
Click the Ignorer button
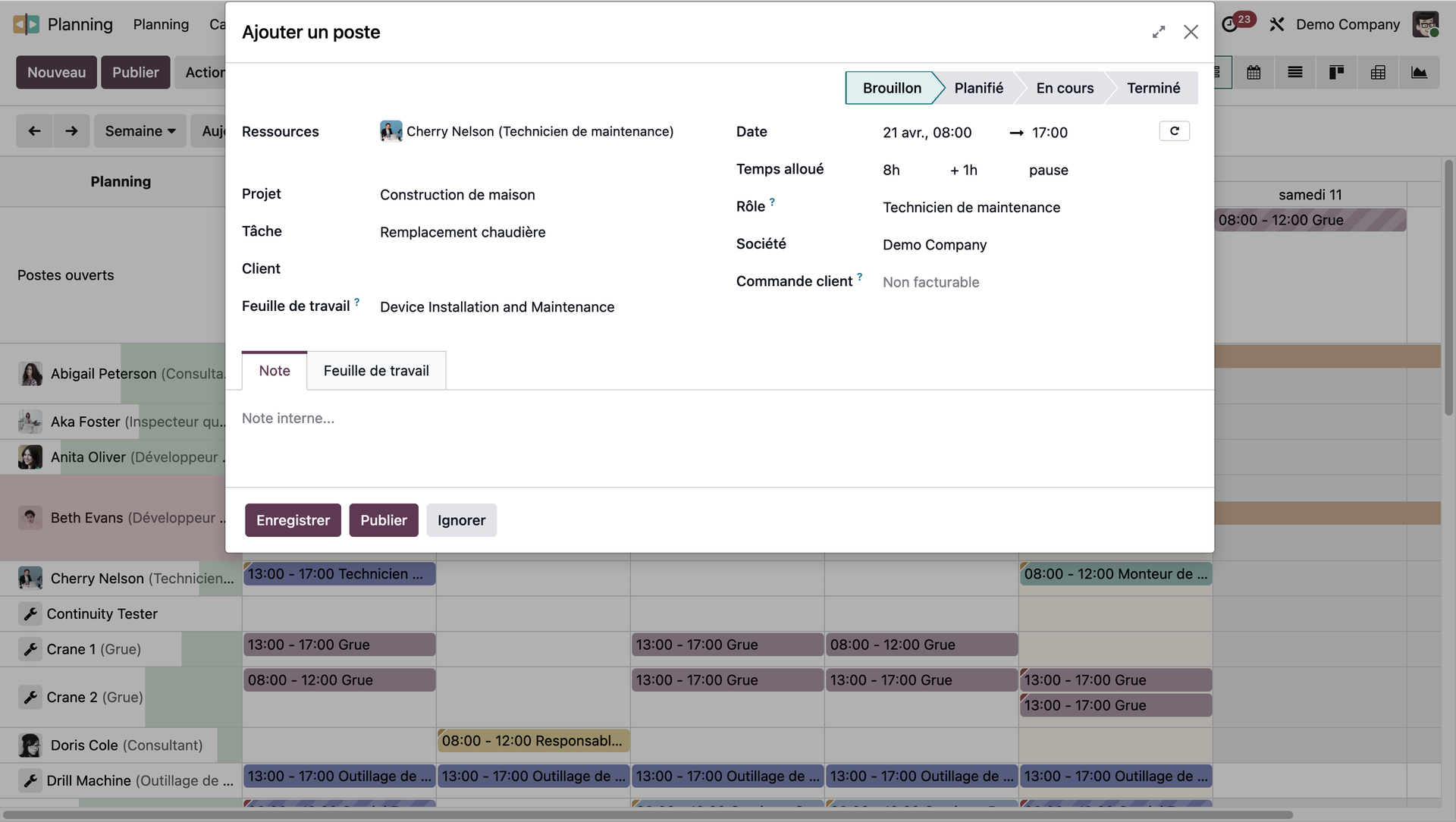(x=461, y=520)
